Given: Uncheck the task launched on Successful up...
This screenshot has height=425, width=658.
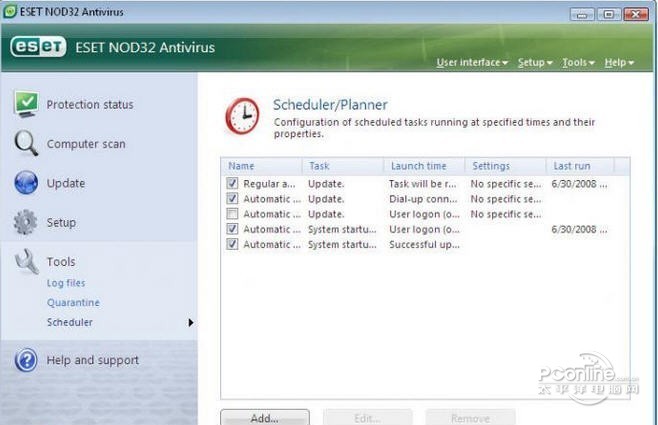Looking at the screenshot, I should click(232, 244).
